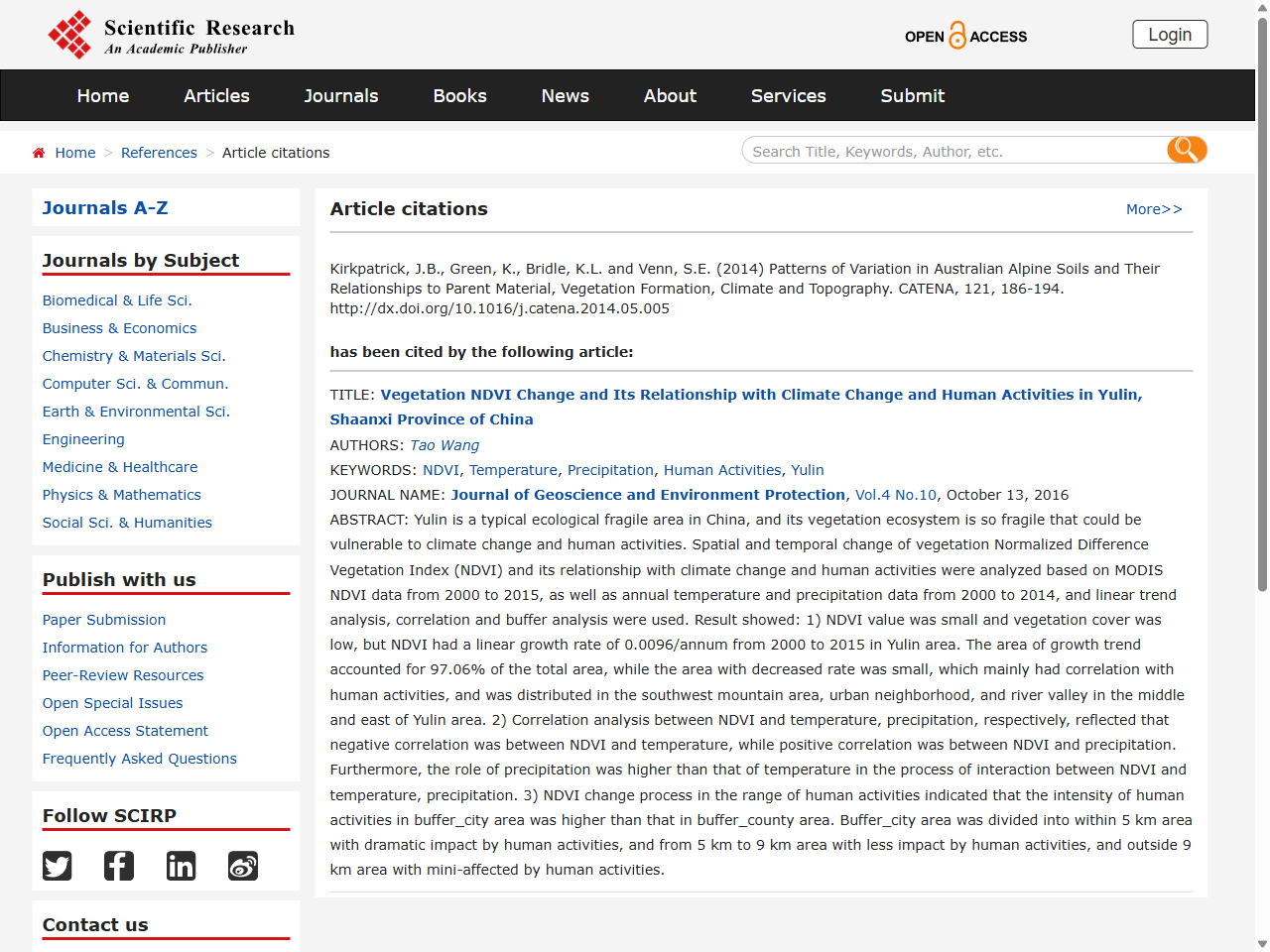Select Services in the navigation bar

pos(788,96)
